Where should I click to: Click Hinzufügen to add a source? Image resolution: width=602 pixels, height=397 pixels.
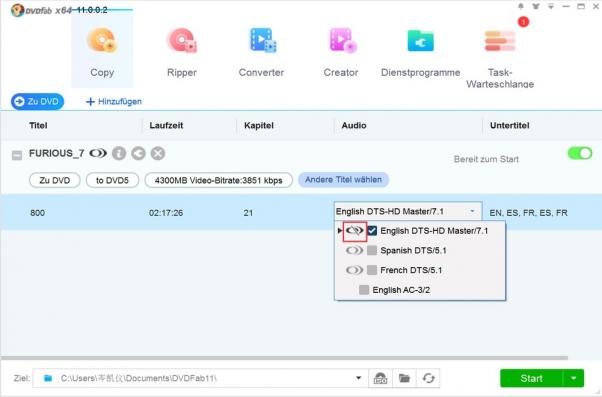(x=114, y=101)
